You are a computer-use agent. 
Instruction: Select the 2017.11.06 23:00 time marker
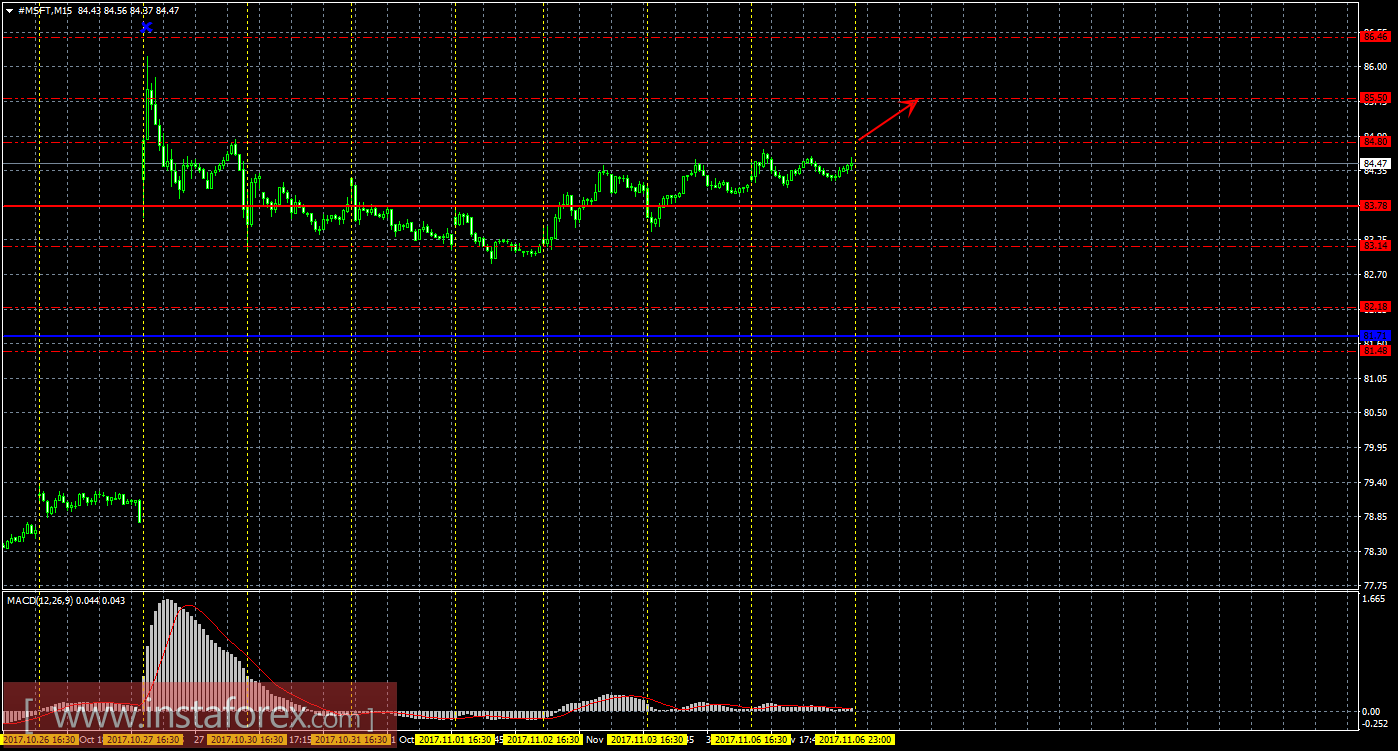(855, 740)
